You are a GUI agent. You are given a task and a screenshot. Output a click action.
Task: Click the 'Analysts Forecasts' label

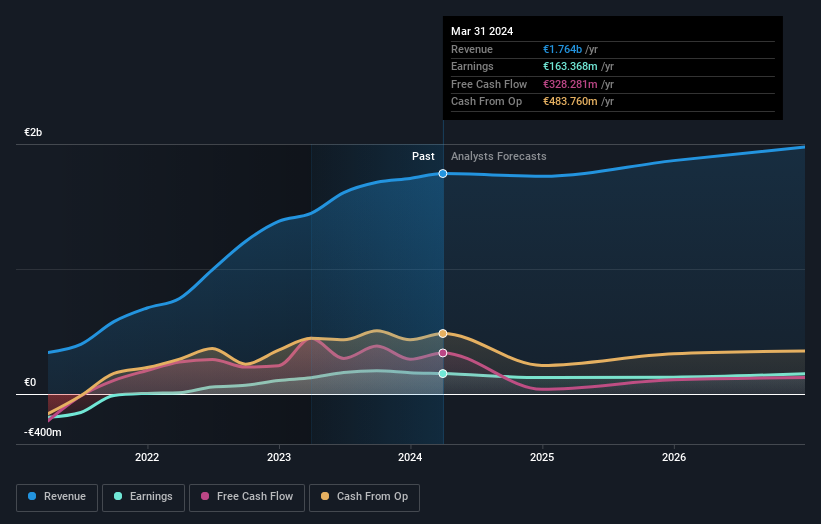click(498, 156)
